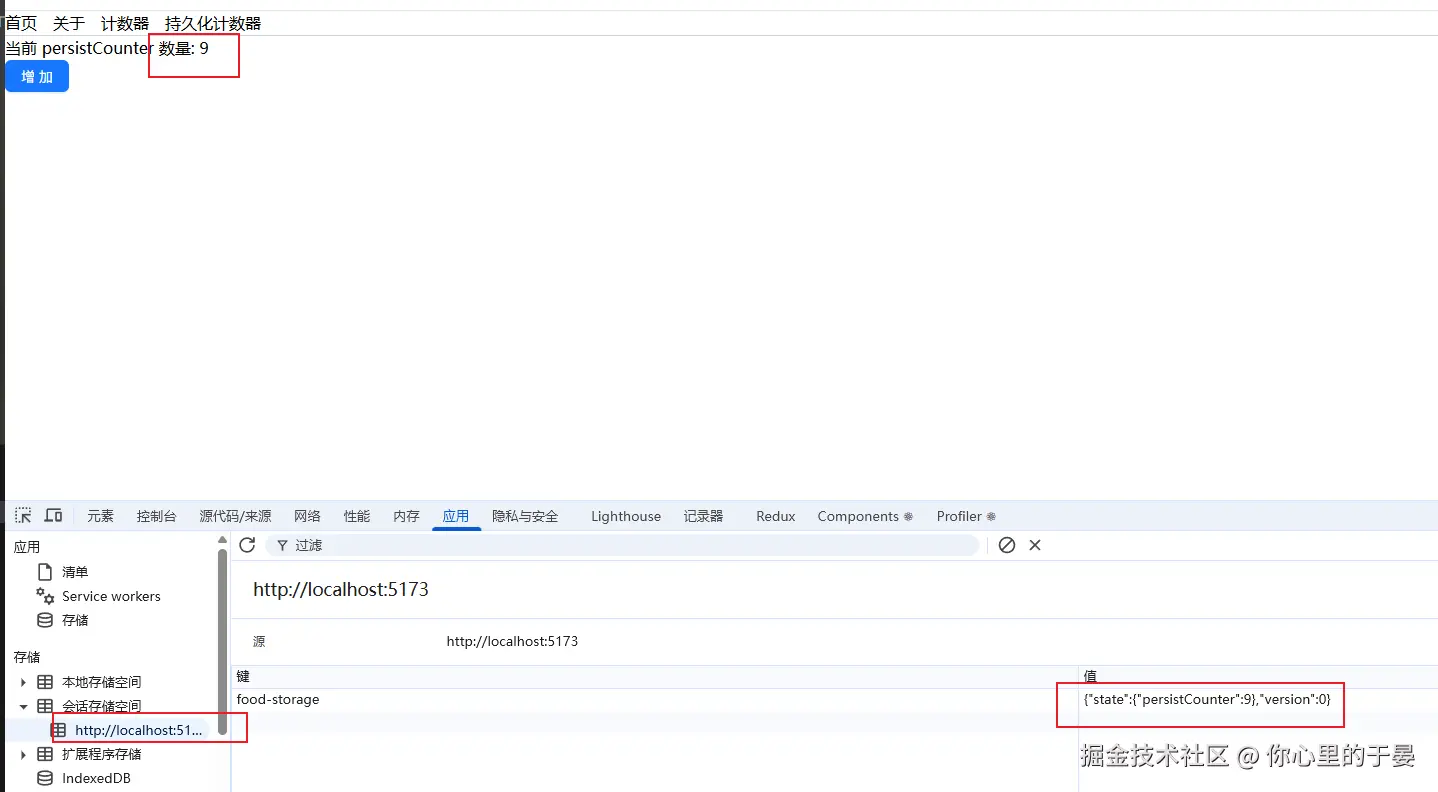Open the 关于 page link
The image size is (1438, 792).
[x=69, y=23]
